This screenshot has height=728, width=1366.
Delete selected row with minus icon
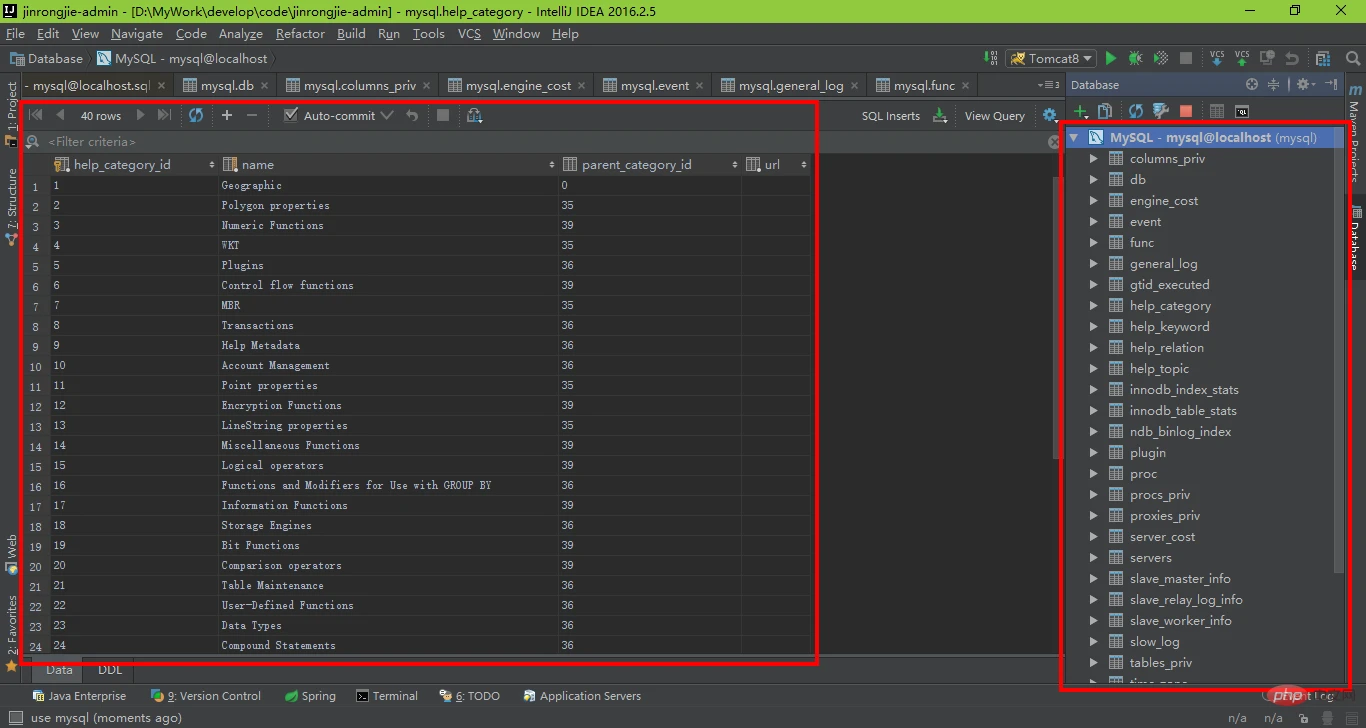tap(252, 115)
